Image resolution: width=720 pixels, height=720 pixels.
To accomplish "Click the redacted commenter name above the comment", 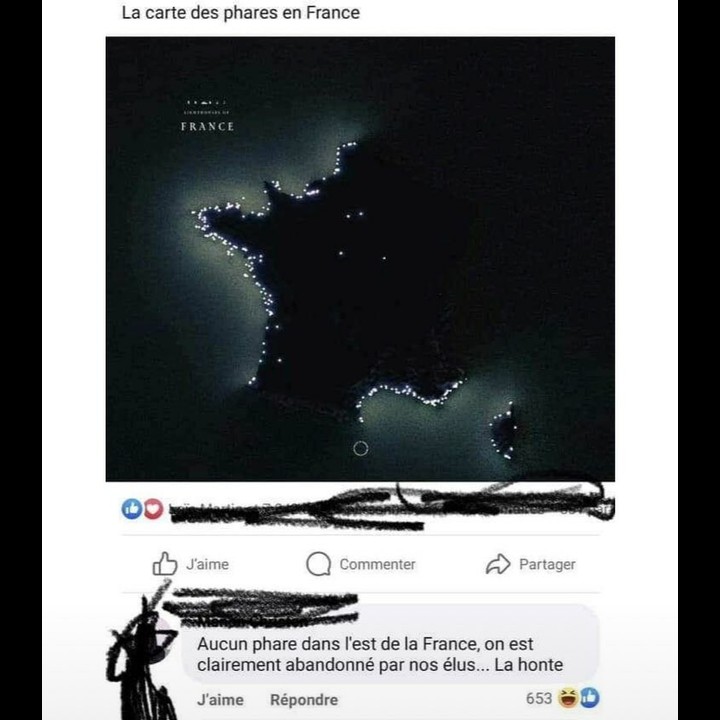I will pos(262,607).
